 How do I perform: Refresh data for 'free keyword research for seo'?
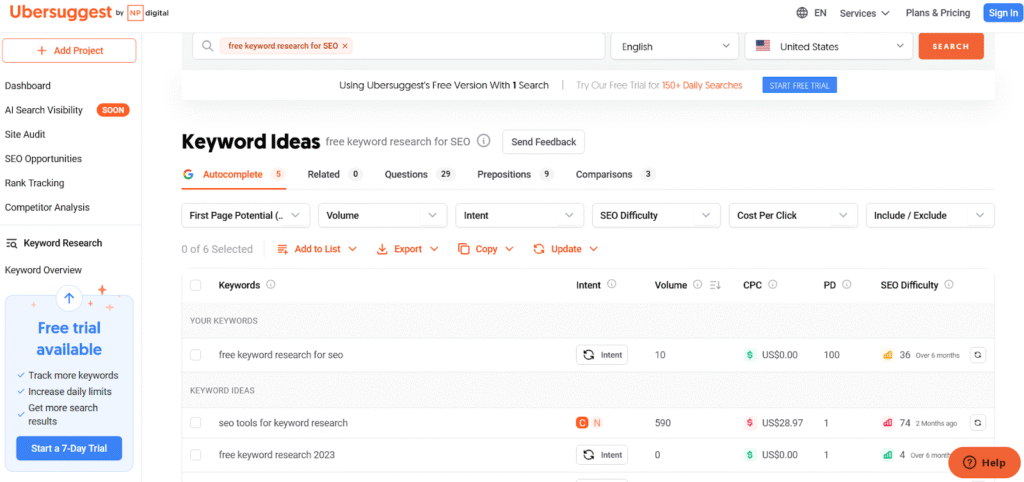[978, 355]
